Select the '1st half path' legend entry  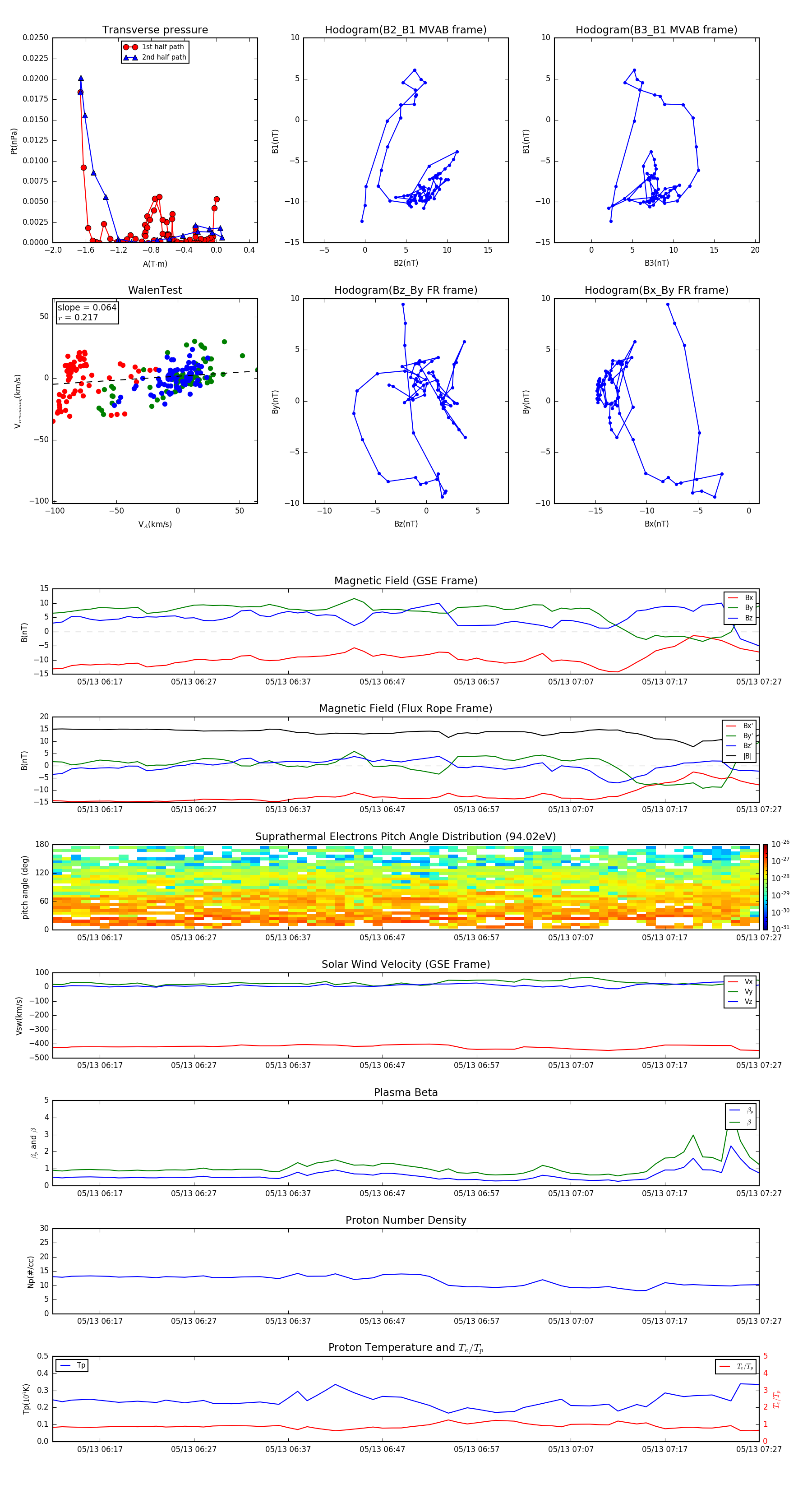pos(154,47)
